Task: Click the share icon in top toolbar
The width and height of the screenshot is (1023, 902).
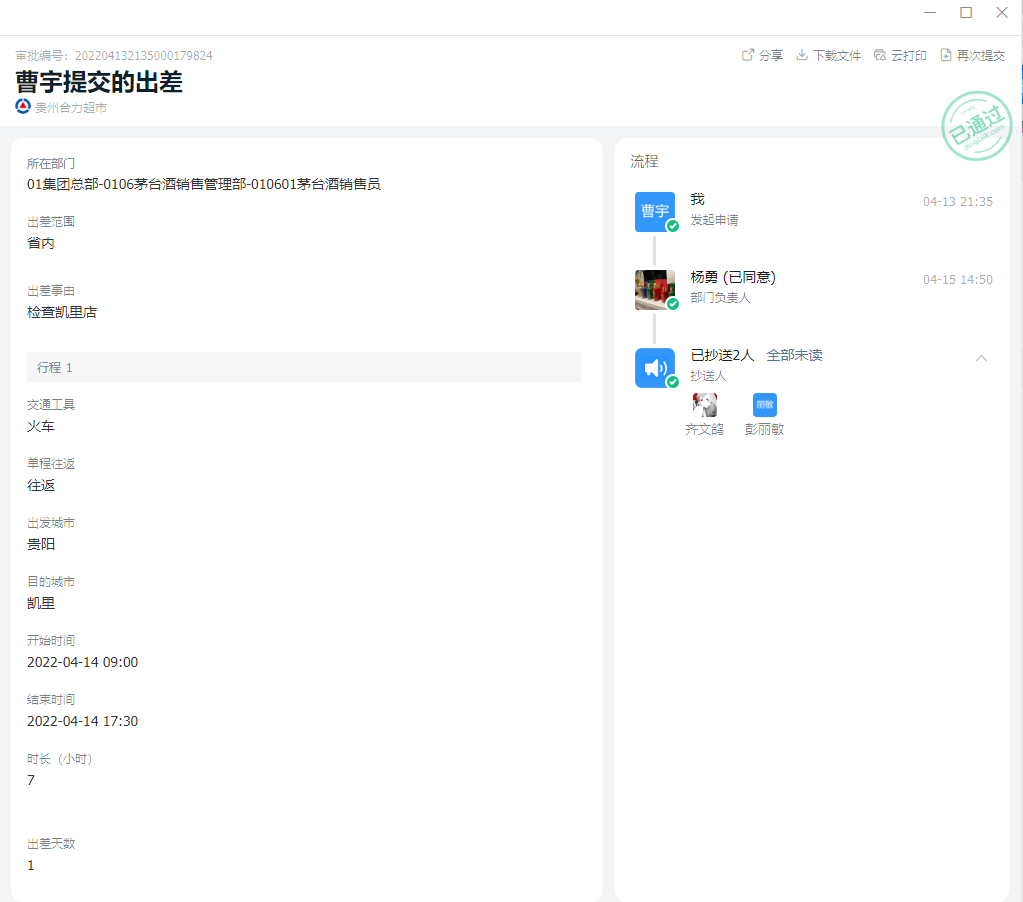Action: tap(747, 55)
